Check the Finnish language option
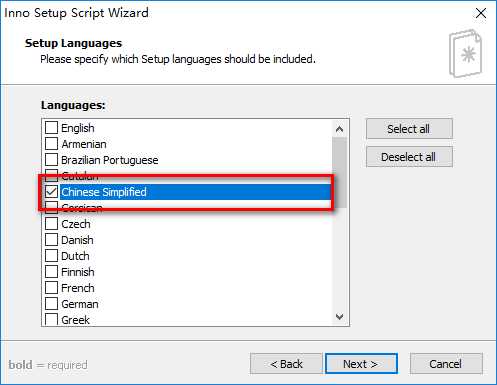Screen dimensions: 497x385 coord(51,271)
